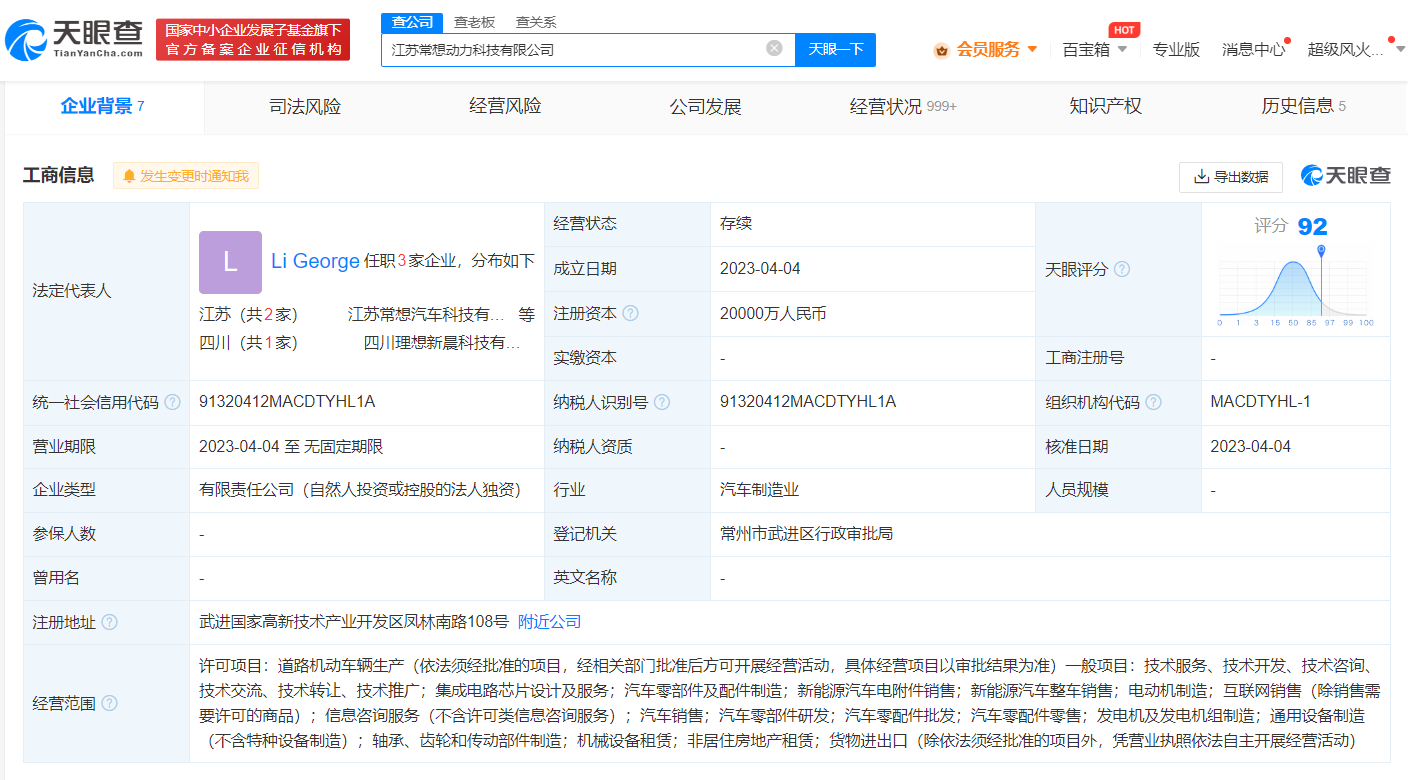Open help icon next to 纳税人识别号
The width and height of the screenshot is (1408, 780).
tap(661, 402)
